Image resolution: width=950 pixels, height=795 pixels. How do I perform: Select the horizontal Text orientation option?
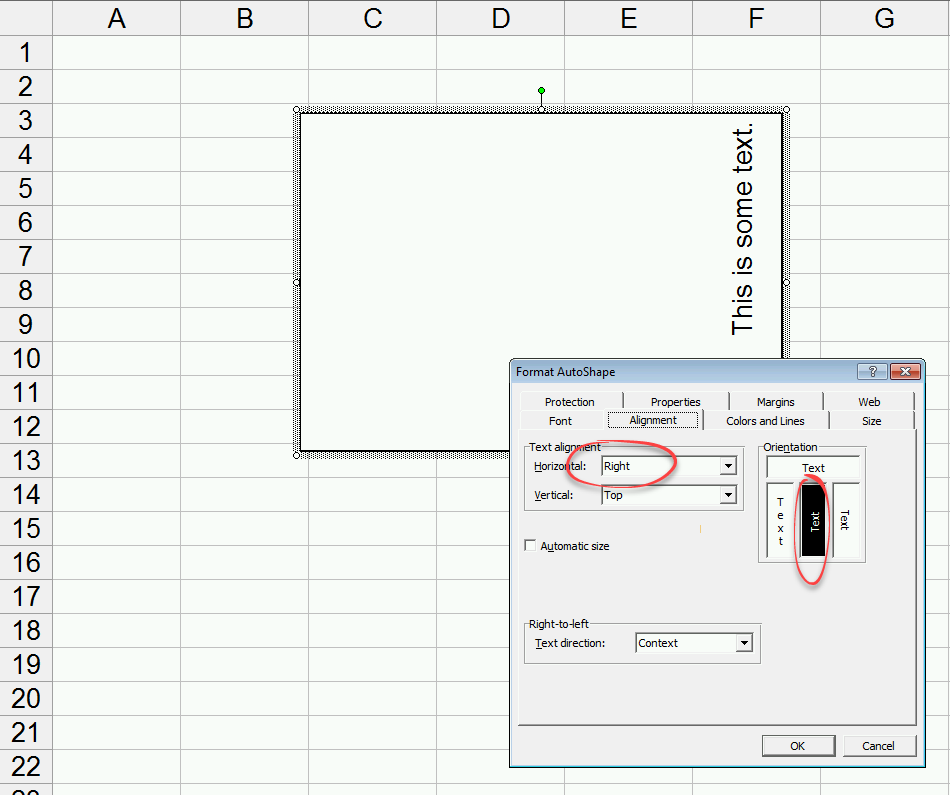(813, 468)
